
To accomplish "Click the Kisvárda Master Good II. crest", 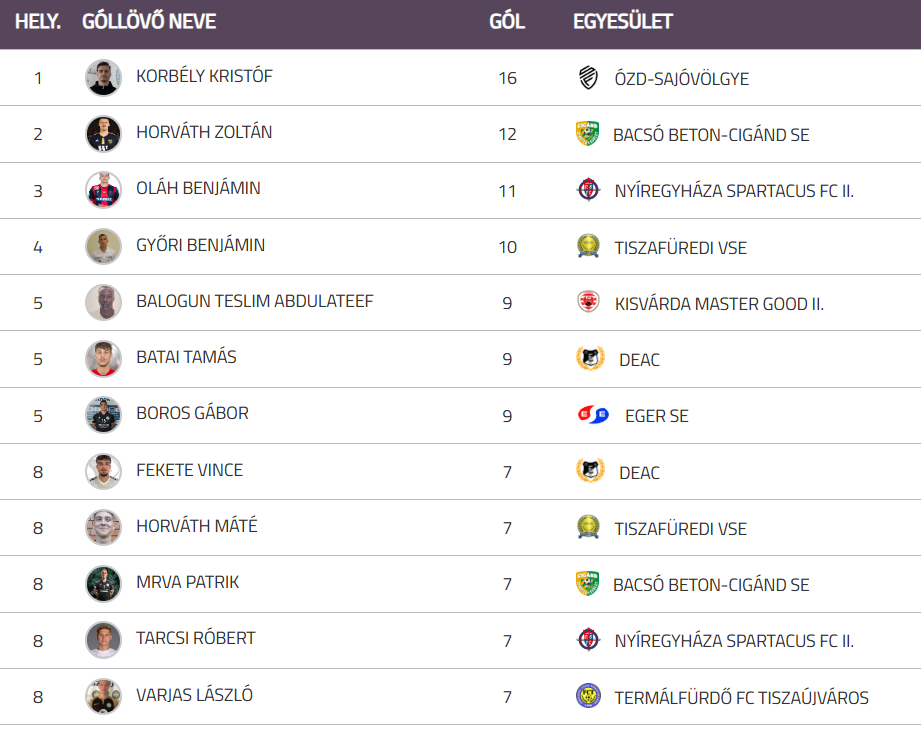I will [x=588, y=302].
